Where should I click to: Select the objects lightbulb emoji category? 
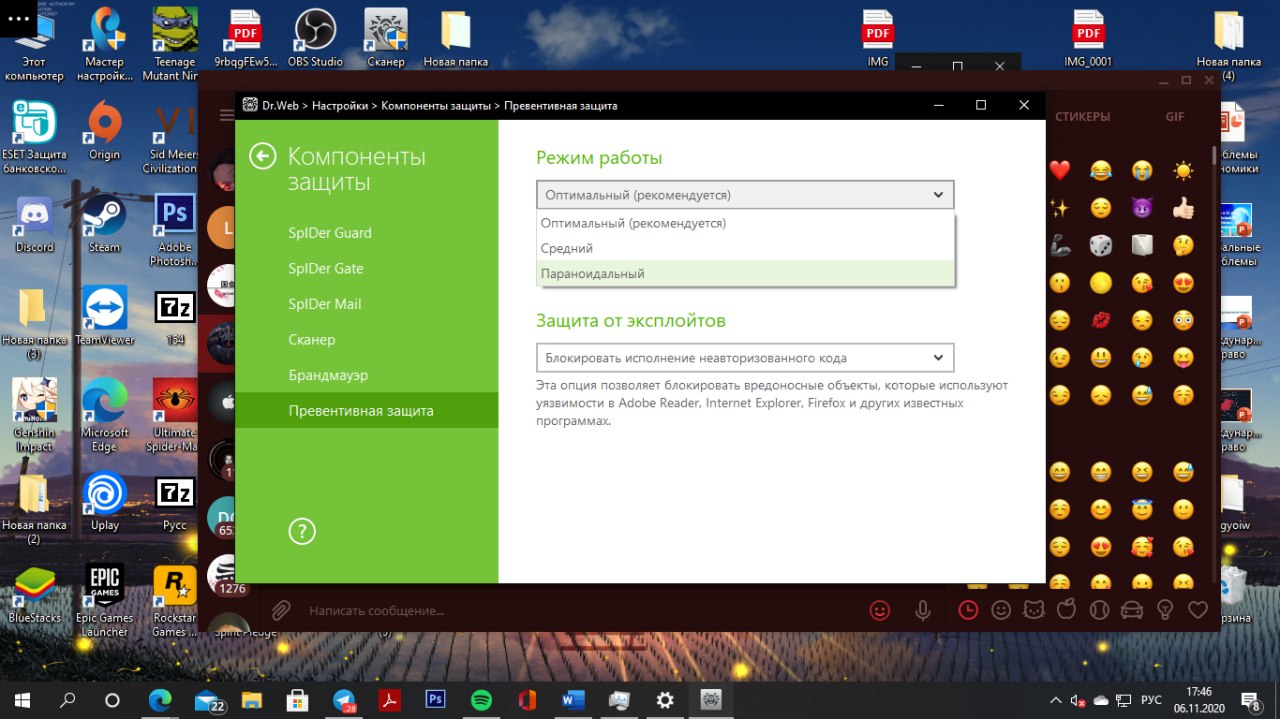(1164, 609)
